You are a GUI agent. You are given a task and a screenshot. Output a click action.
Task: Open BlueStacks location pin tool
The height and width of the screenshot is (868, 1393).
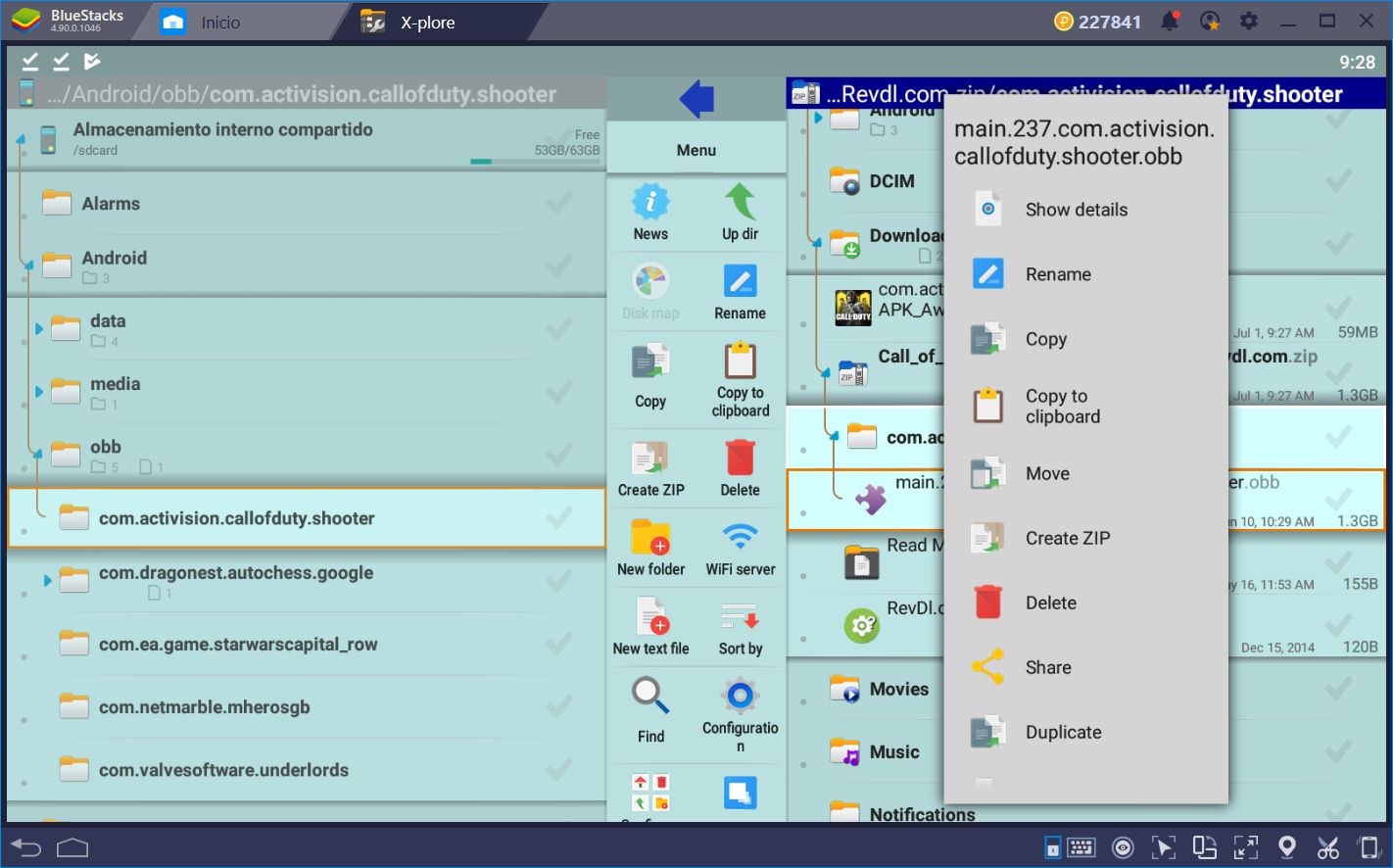pos(1287,847)
